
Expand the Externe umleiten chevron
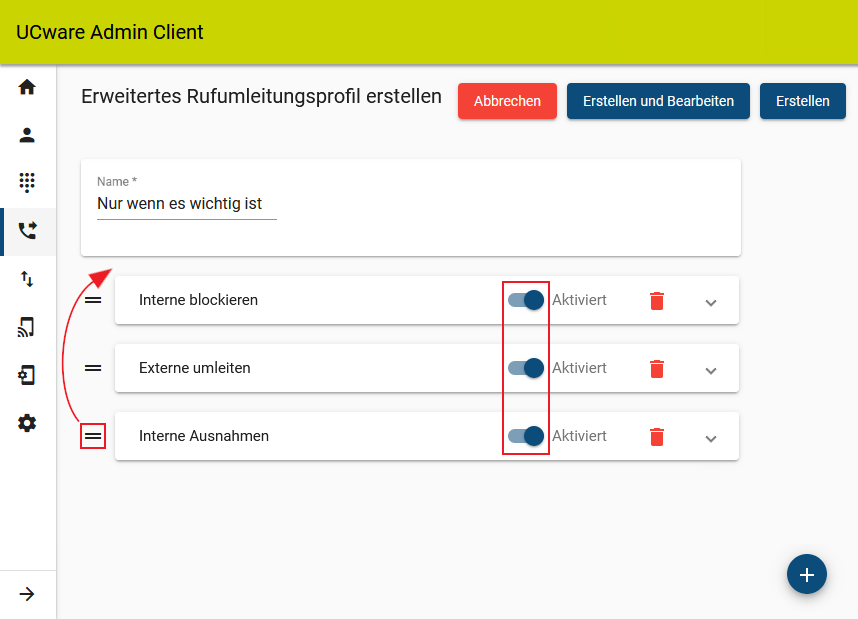[x=711, y=371]
